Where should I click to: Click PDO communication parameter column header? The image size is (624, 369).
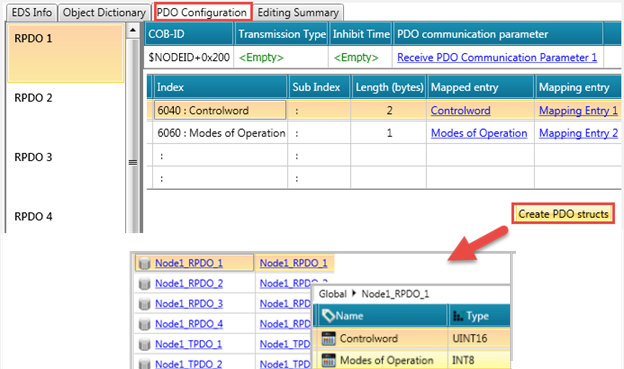point(498,34)
